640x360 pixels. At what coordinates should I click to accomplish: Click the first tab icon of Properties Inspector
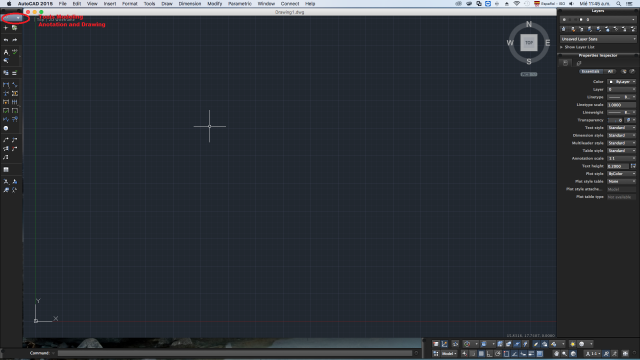click(x=565, y=63)
